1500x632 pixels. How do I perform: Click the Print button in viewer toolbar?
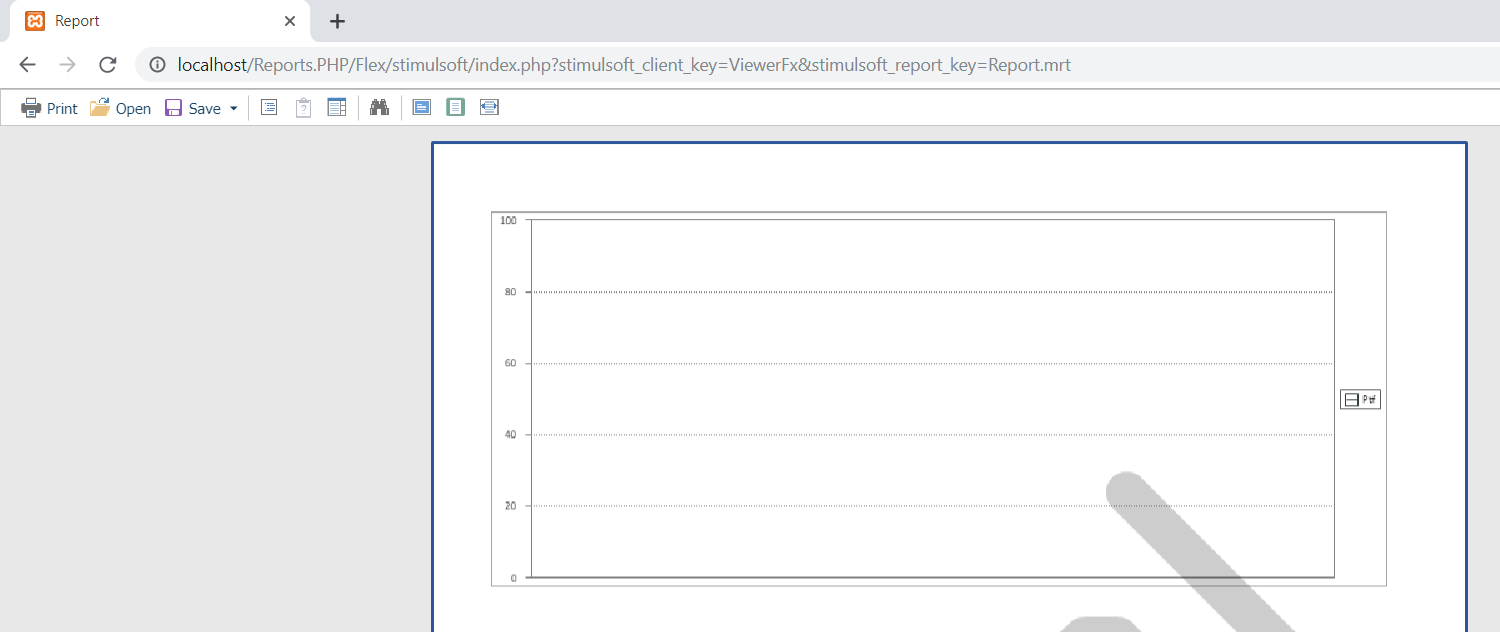click(49, 108)
